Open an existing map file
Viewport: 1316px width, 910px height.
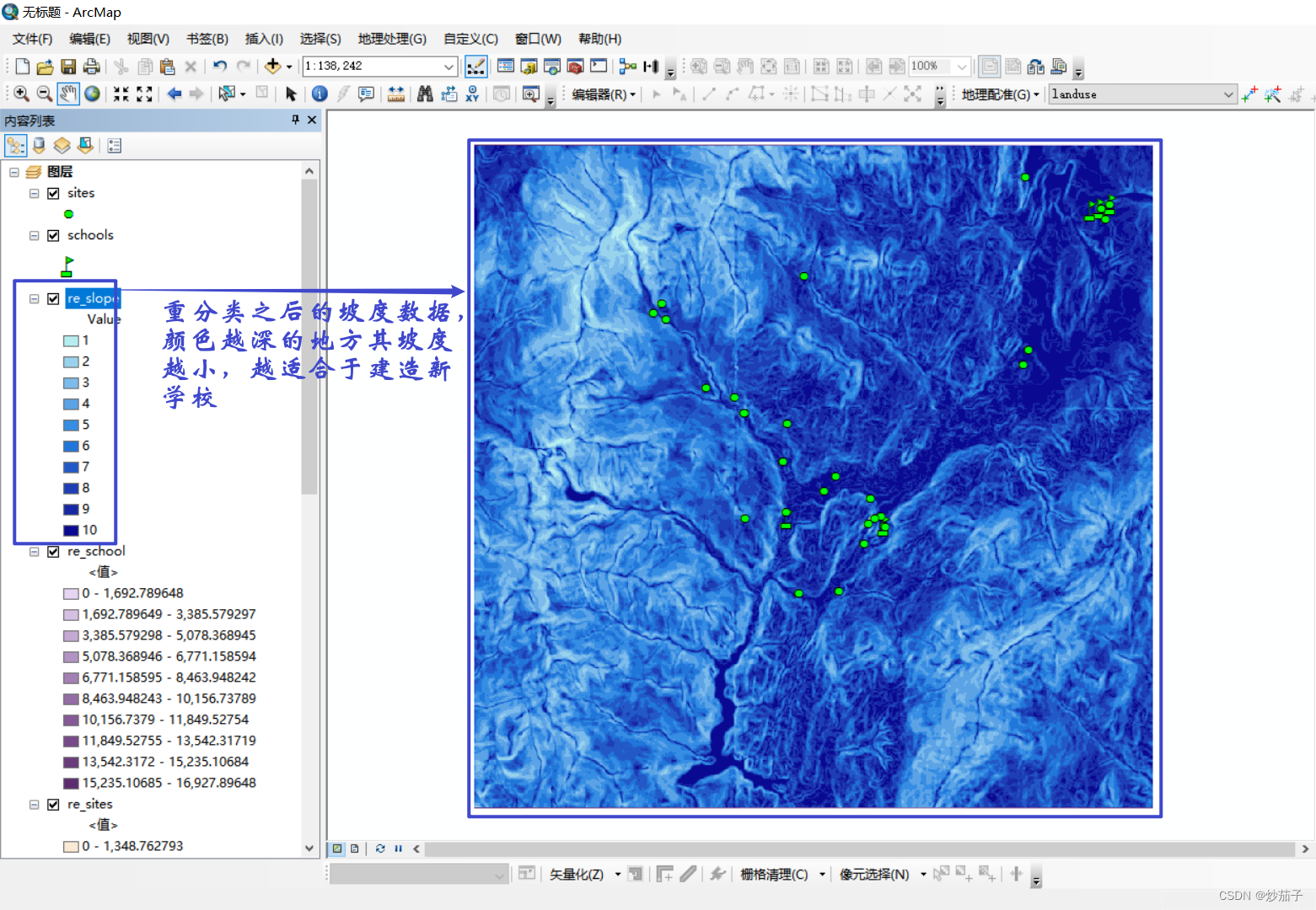(x=46, y=67)
